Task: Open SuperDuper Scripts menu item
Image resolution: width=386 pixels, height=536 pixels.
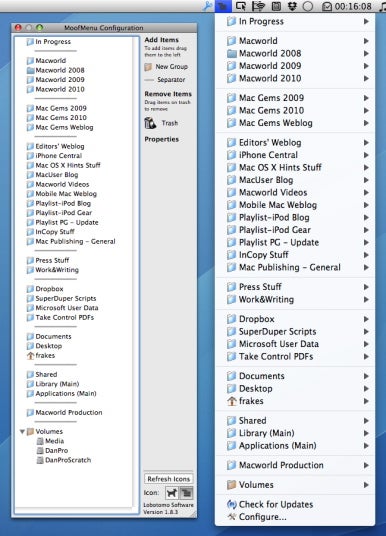Action: (295, 331)
